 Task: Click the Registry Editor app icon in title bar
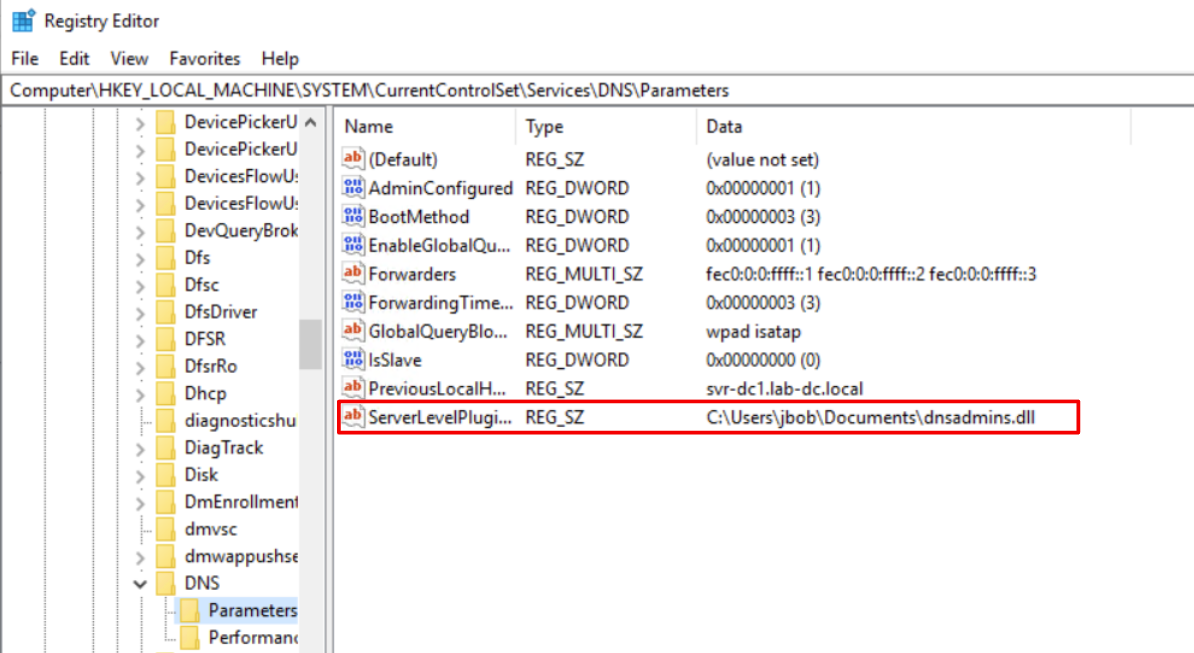(24, 21)
